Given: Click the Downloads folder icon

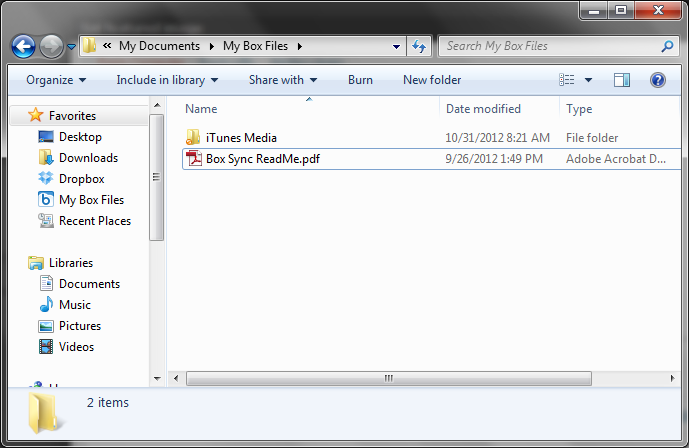Looking at the screenshot, I should [46, 157].
